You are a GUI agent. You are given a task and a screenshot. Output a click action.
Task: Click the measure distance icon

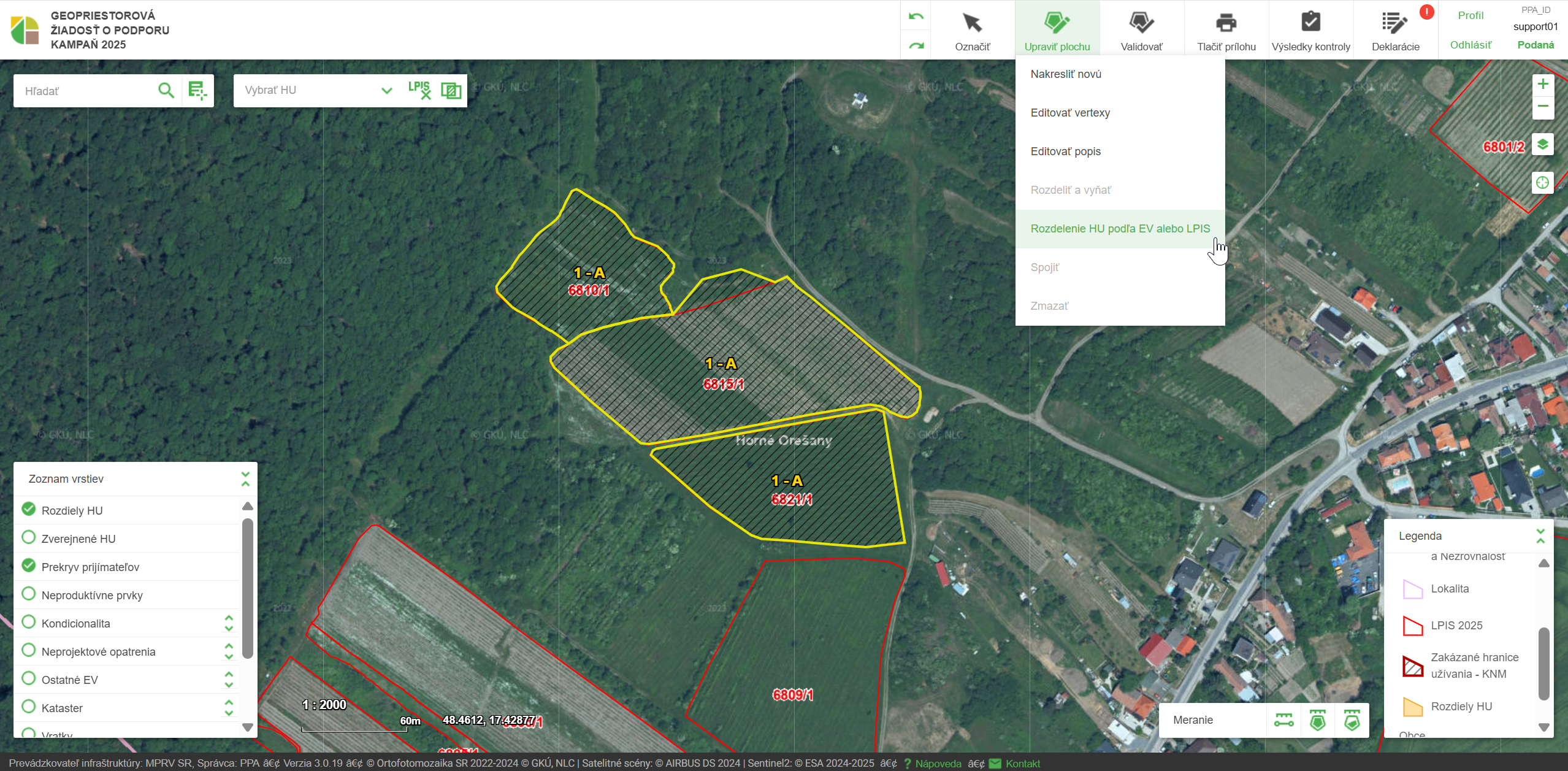pos(1283,720)
